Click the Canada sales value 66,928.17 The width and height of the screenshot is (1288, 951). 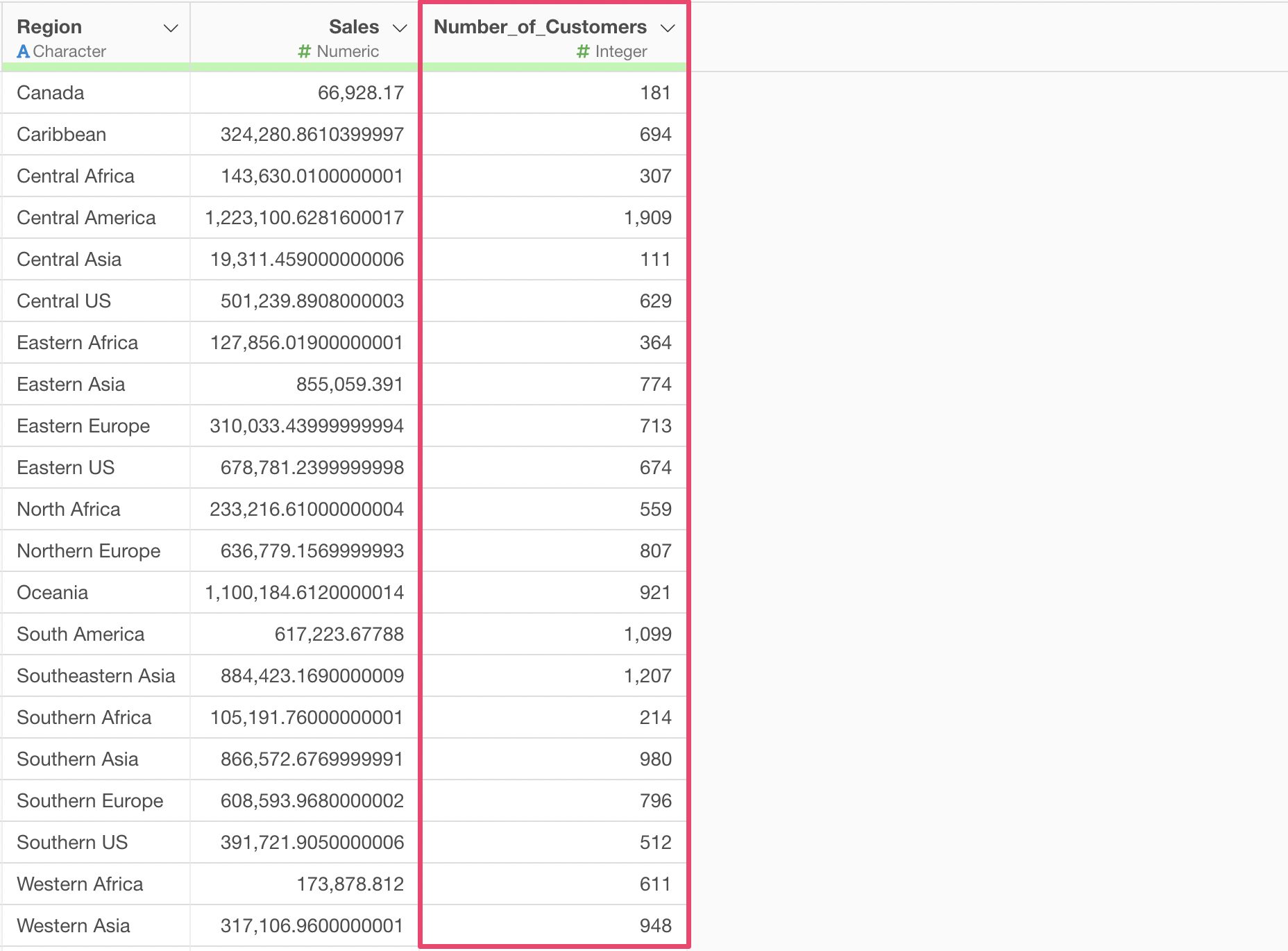tap(360, 93)
